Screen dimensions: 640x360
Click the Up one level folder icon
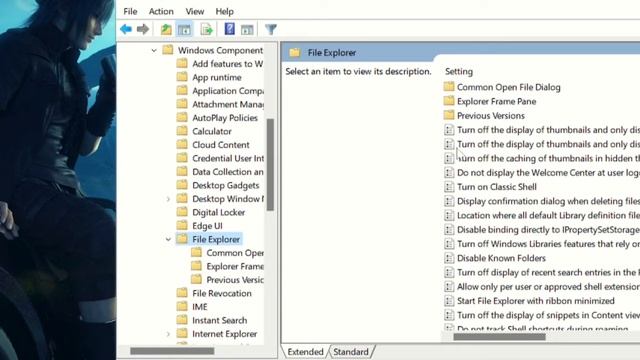click(166, 29)
